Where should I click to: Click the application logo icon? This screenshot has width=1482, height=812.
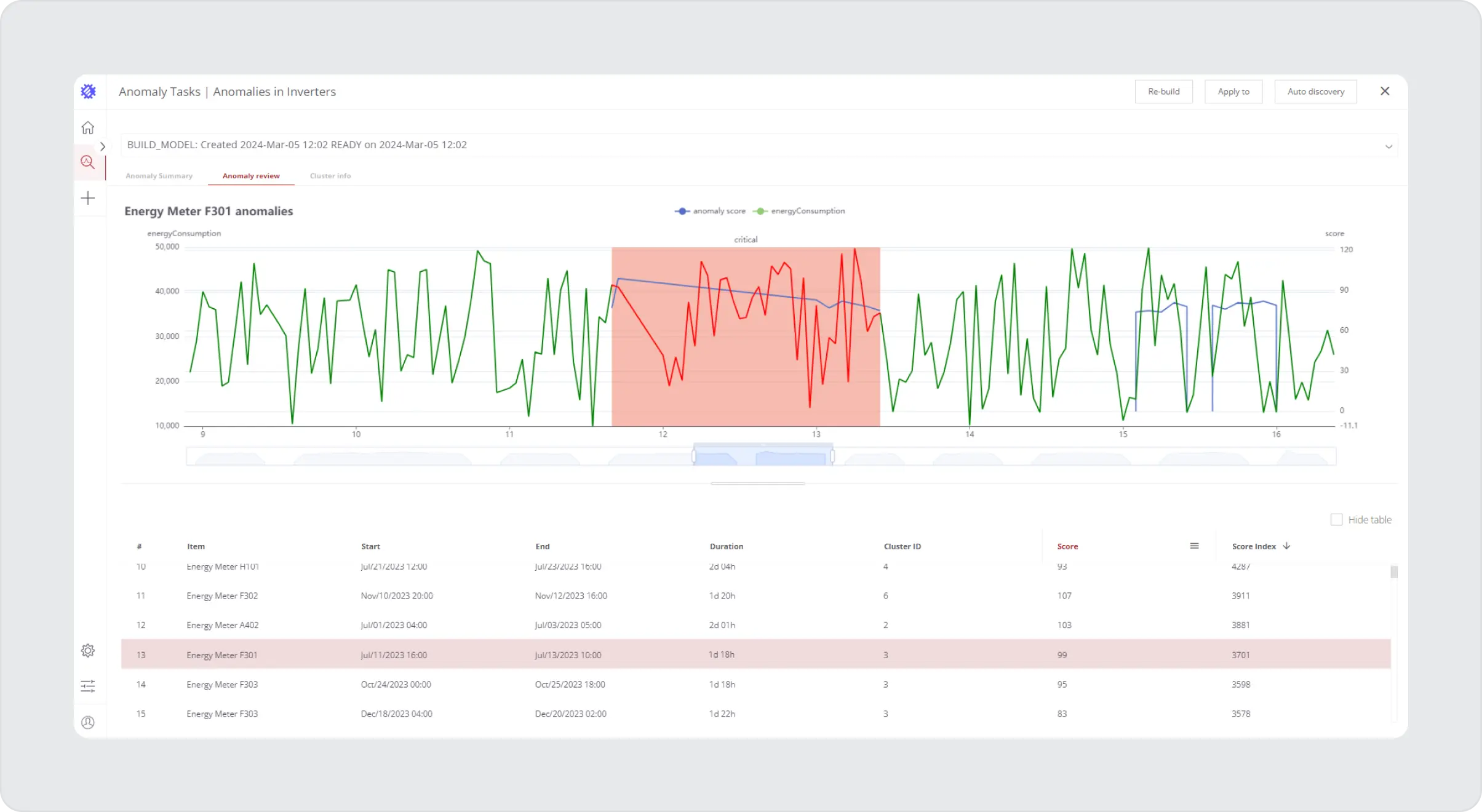88,90
